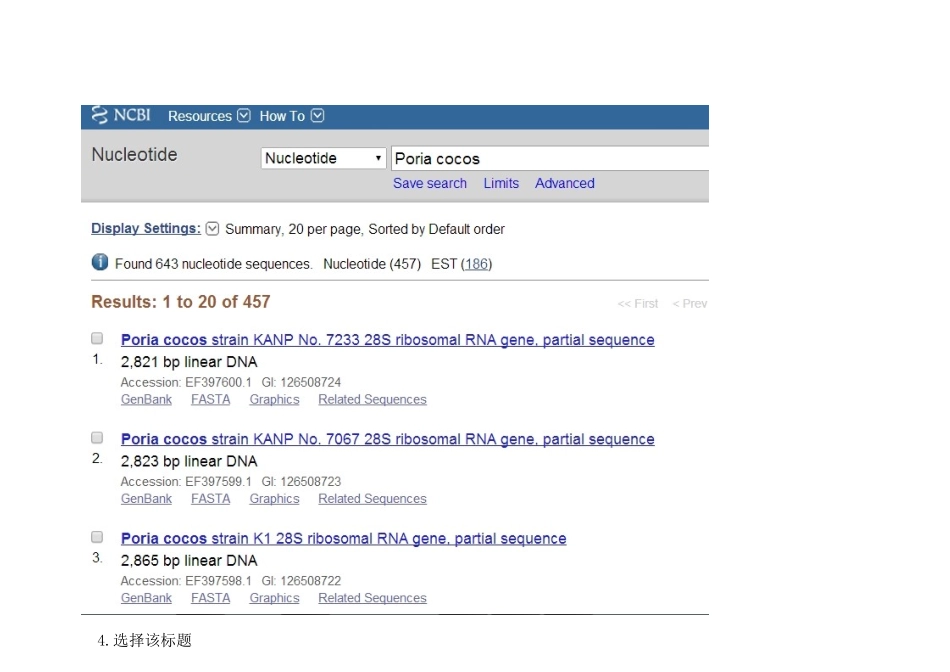Click the 'GI: 126508723' text
The image size is (950, 672).
[301, 482]
